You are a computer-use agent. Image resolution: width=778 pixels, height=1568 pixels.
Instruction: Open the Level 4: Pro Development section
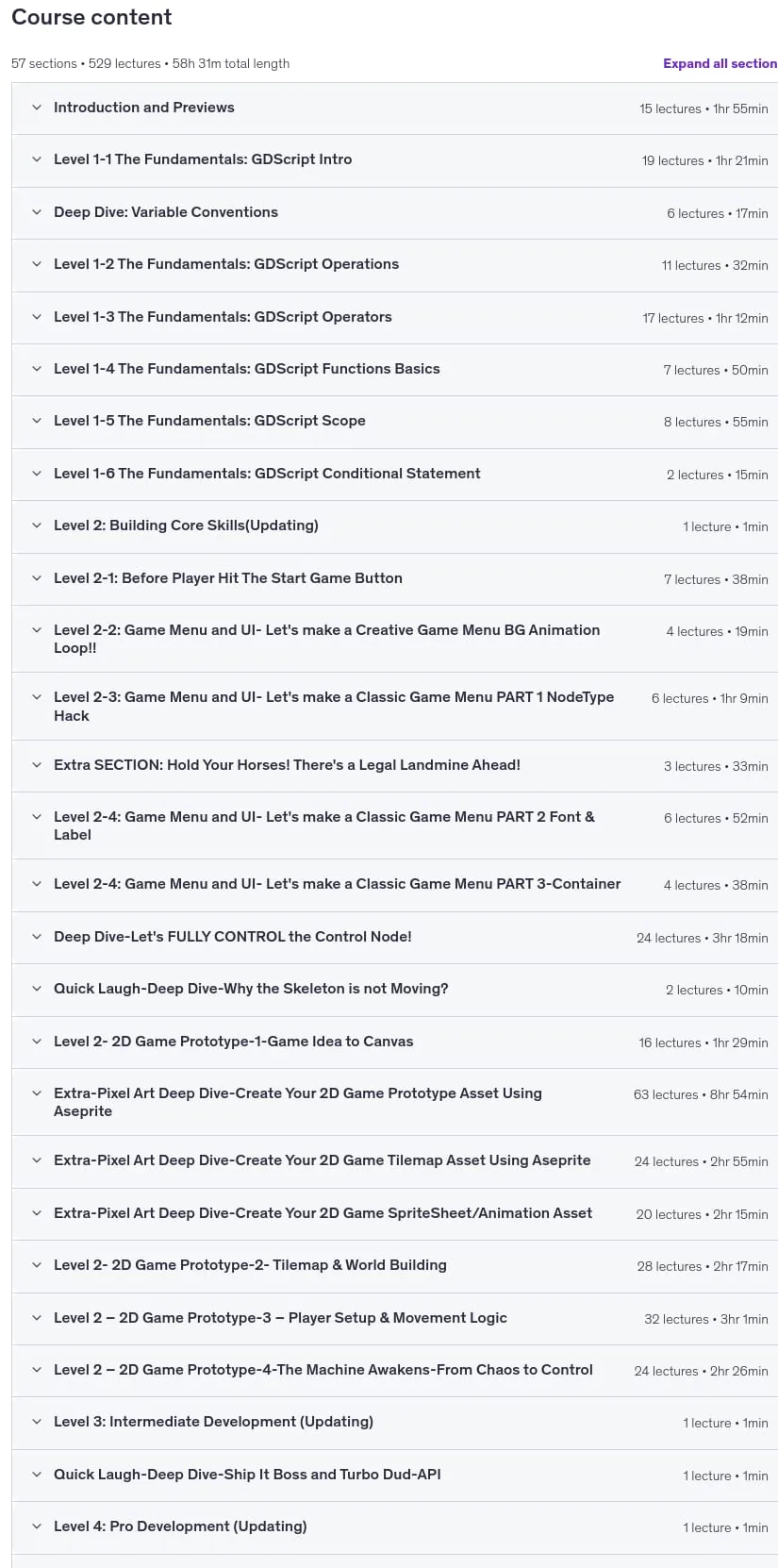pos(395,1527)
